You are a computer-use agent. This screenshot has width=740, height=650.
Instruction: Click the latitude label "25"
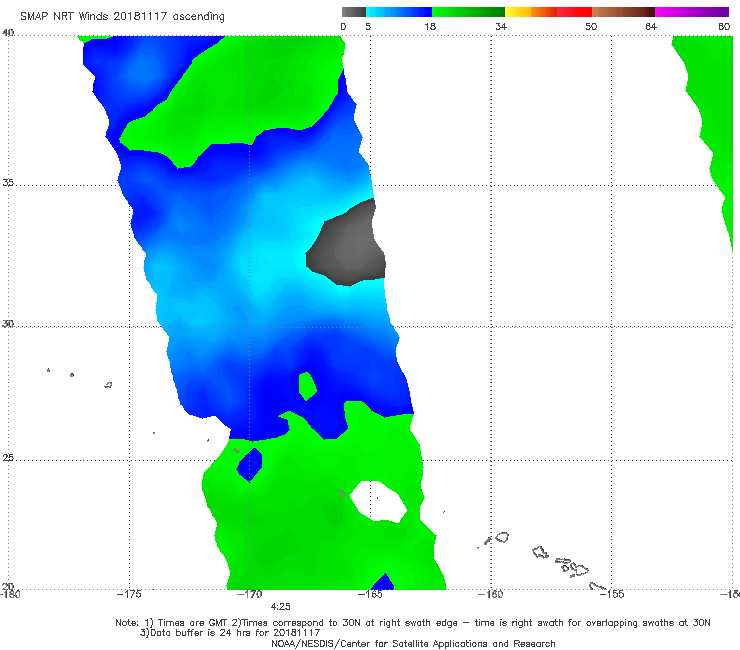tap(8, 458)
